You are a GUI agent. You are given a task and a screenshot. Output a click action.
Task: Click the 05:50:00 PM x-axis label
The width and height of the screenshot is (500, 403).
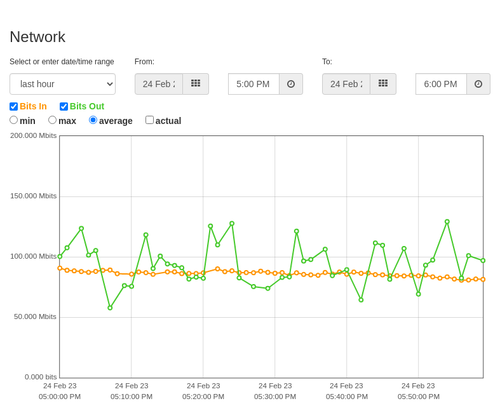(x=418, y=397)
